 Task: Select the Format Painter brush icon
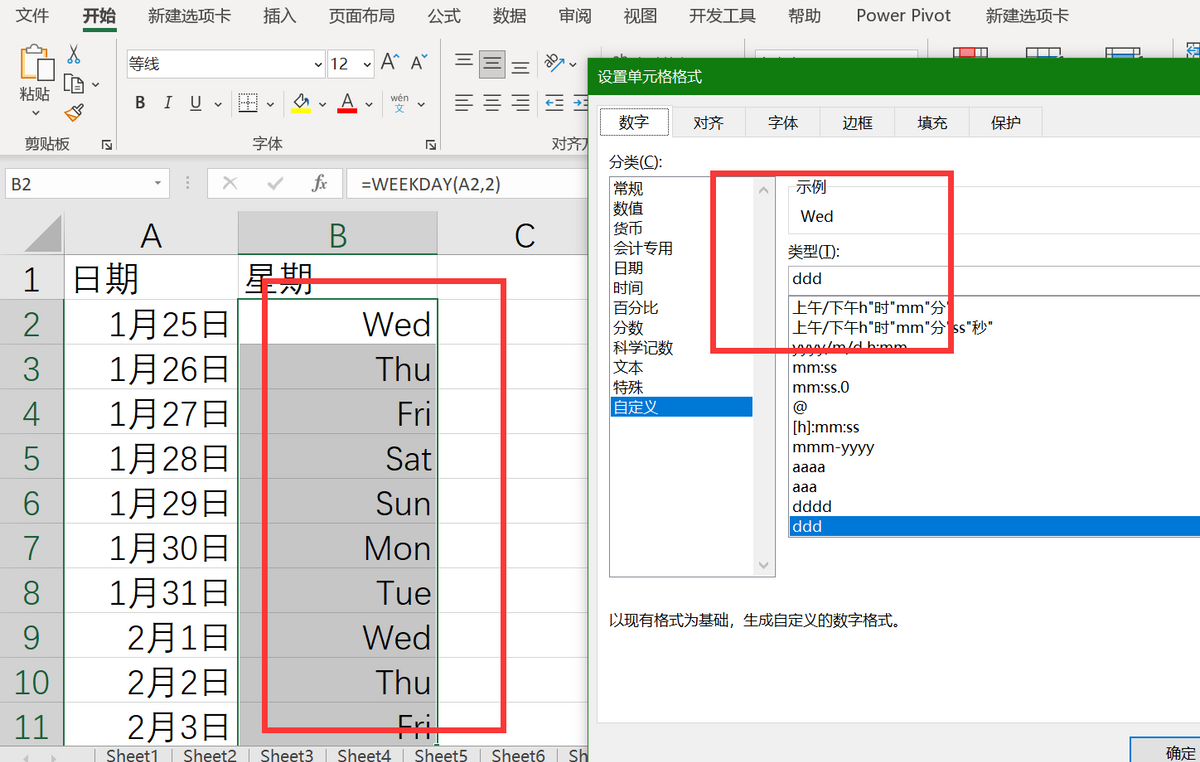click(73, 112)
